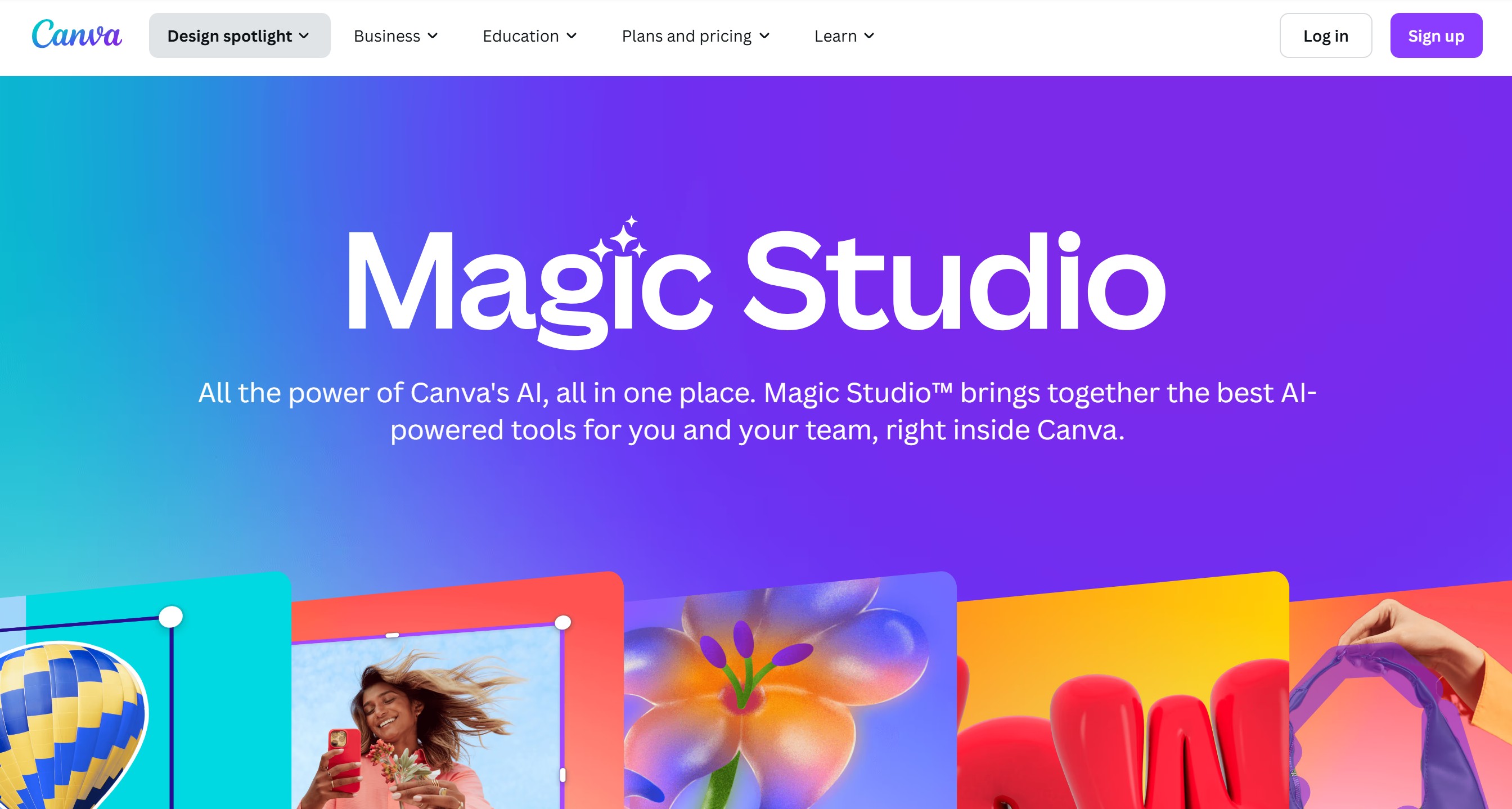Click the chevron beside Plans and pricing

764,36
